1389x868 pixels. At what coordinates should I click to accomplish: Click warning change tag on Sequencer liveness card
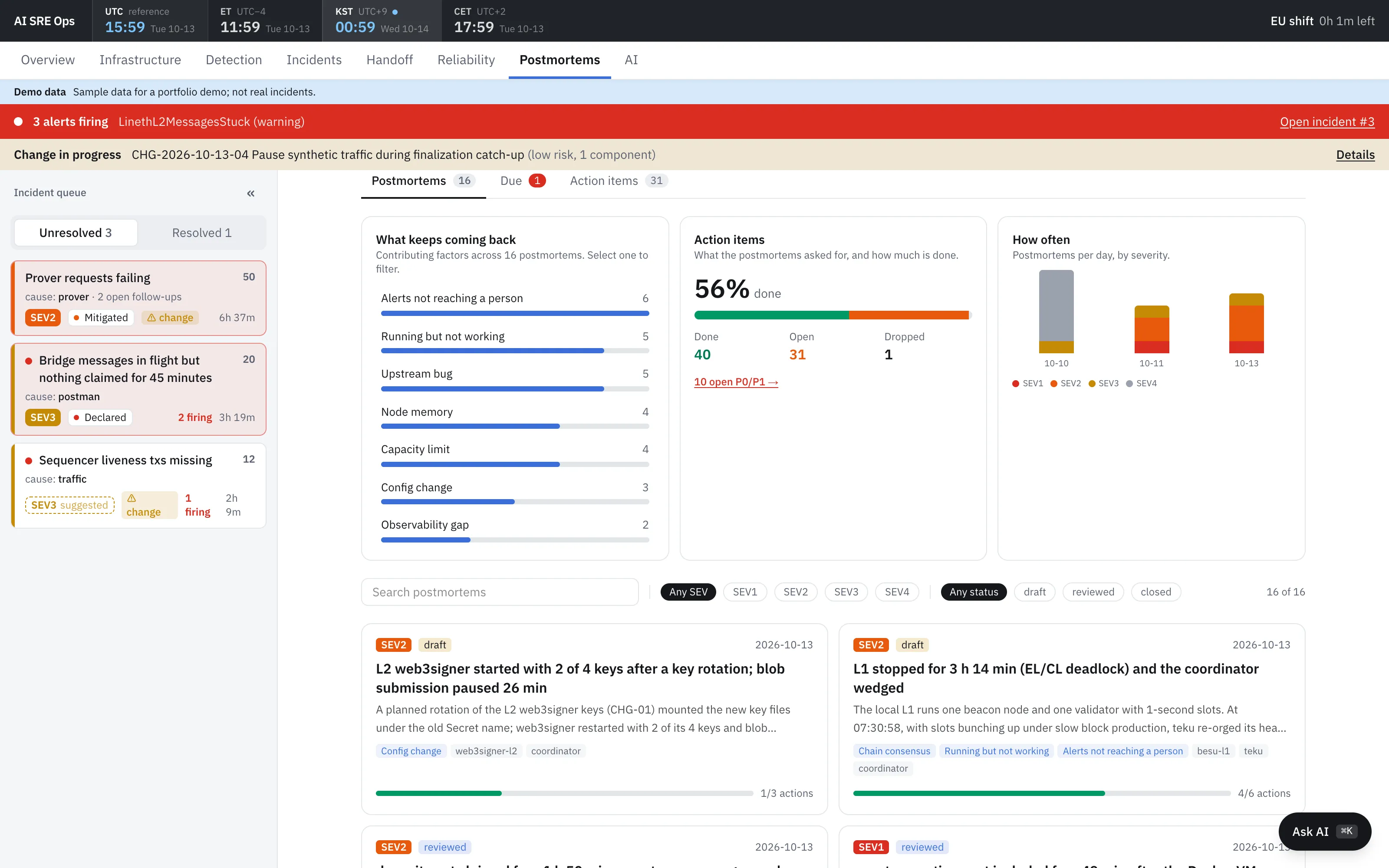pos(149,505)
